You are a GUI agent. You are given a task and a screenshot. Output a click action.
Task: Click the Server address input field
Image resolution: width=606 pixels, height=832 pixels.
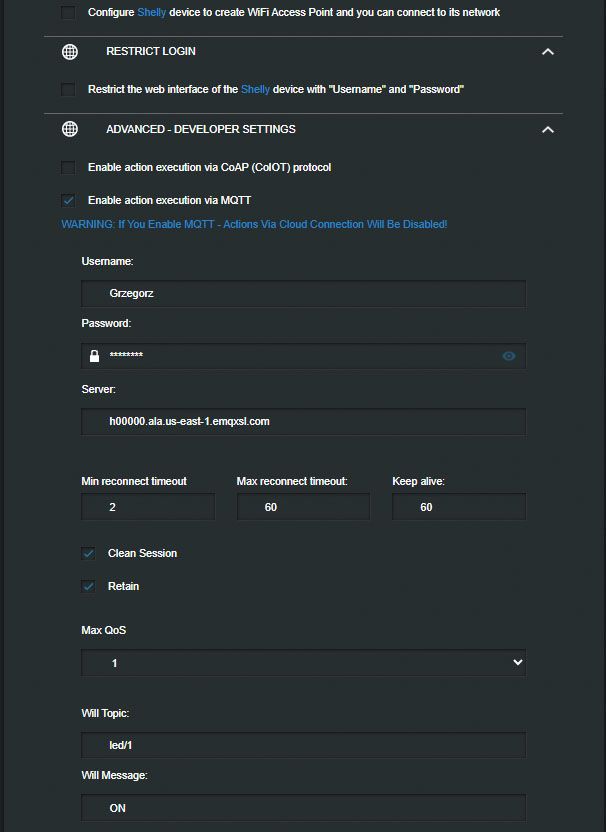pos(304,421)
